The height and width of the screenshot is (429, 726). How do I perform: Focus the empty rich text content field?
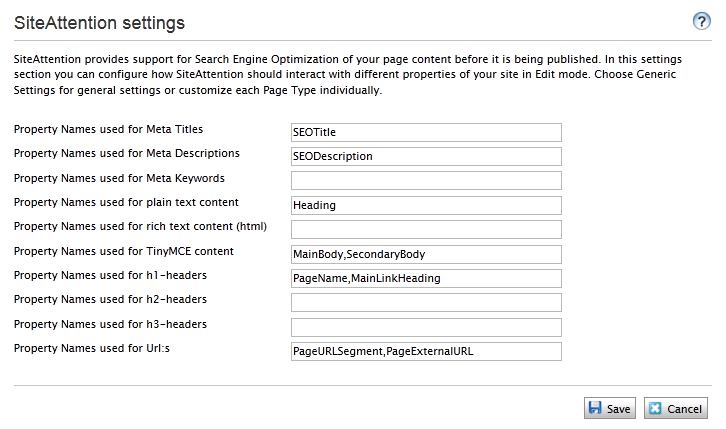(x=426, y=229)
